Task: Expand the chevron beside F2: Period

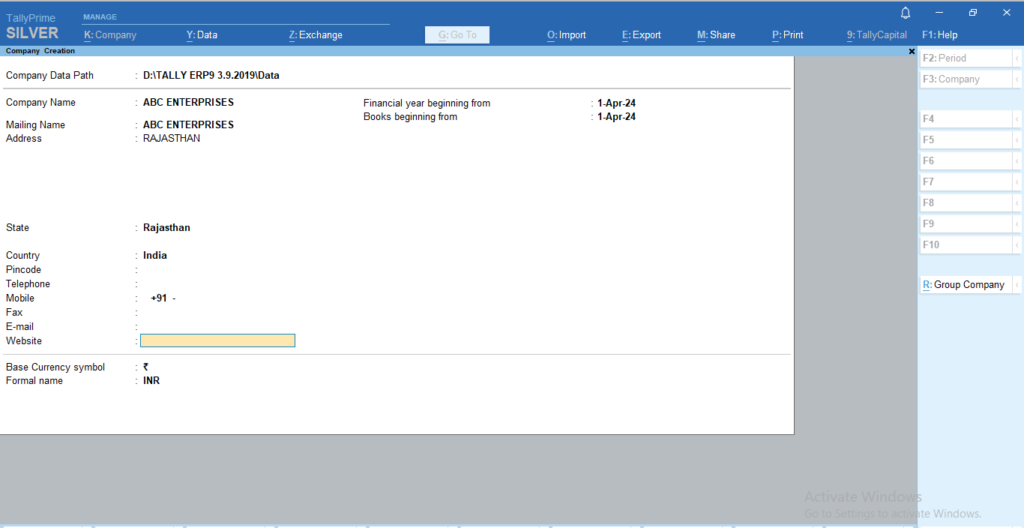Action: point(1016,58)
